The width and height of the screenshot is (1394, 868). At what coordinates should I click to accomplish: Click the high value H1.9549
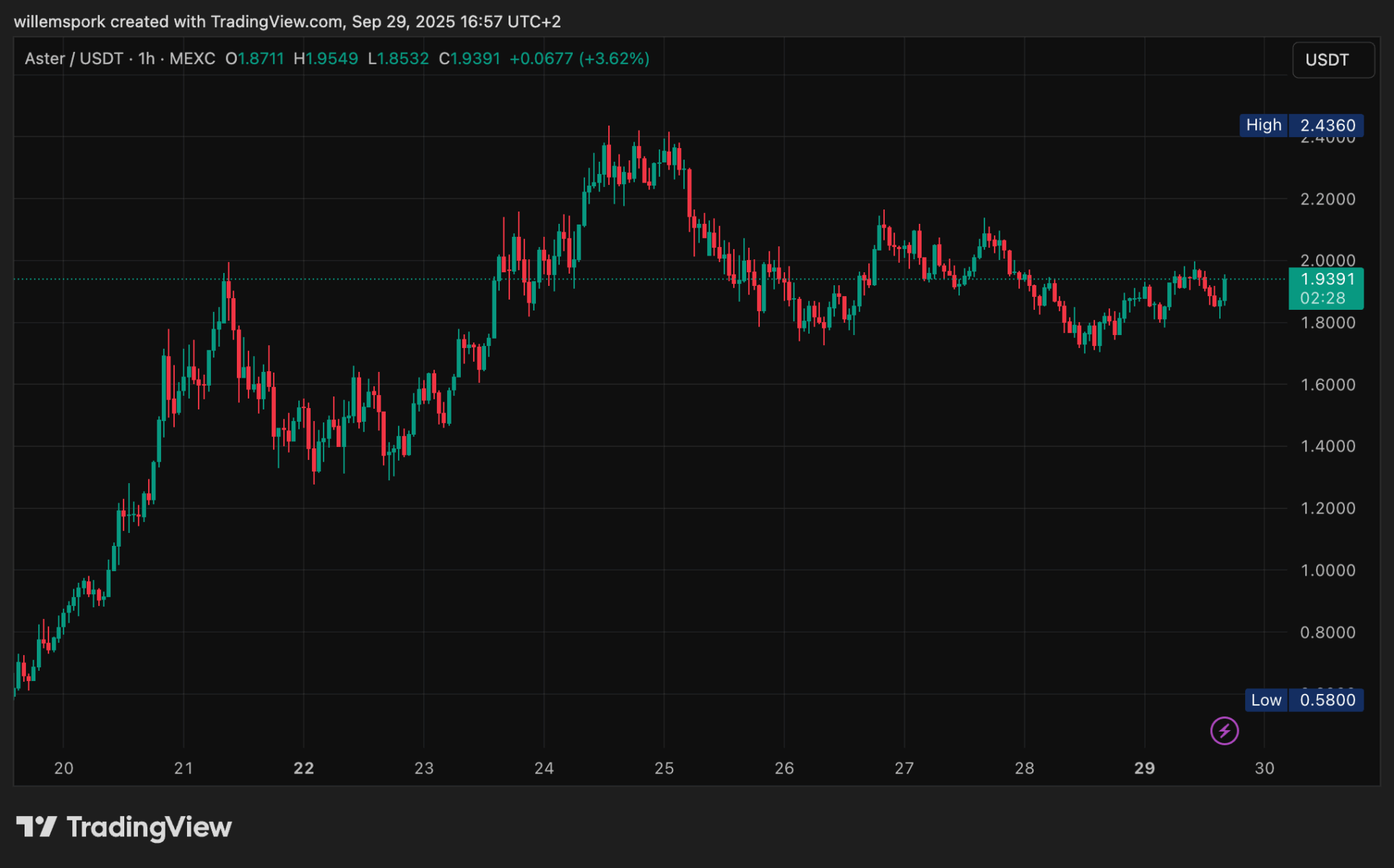[326, 58]
